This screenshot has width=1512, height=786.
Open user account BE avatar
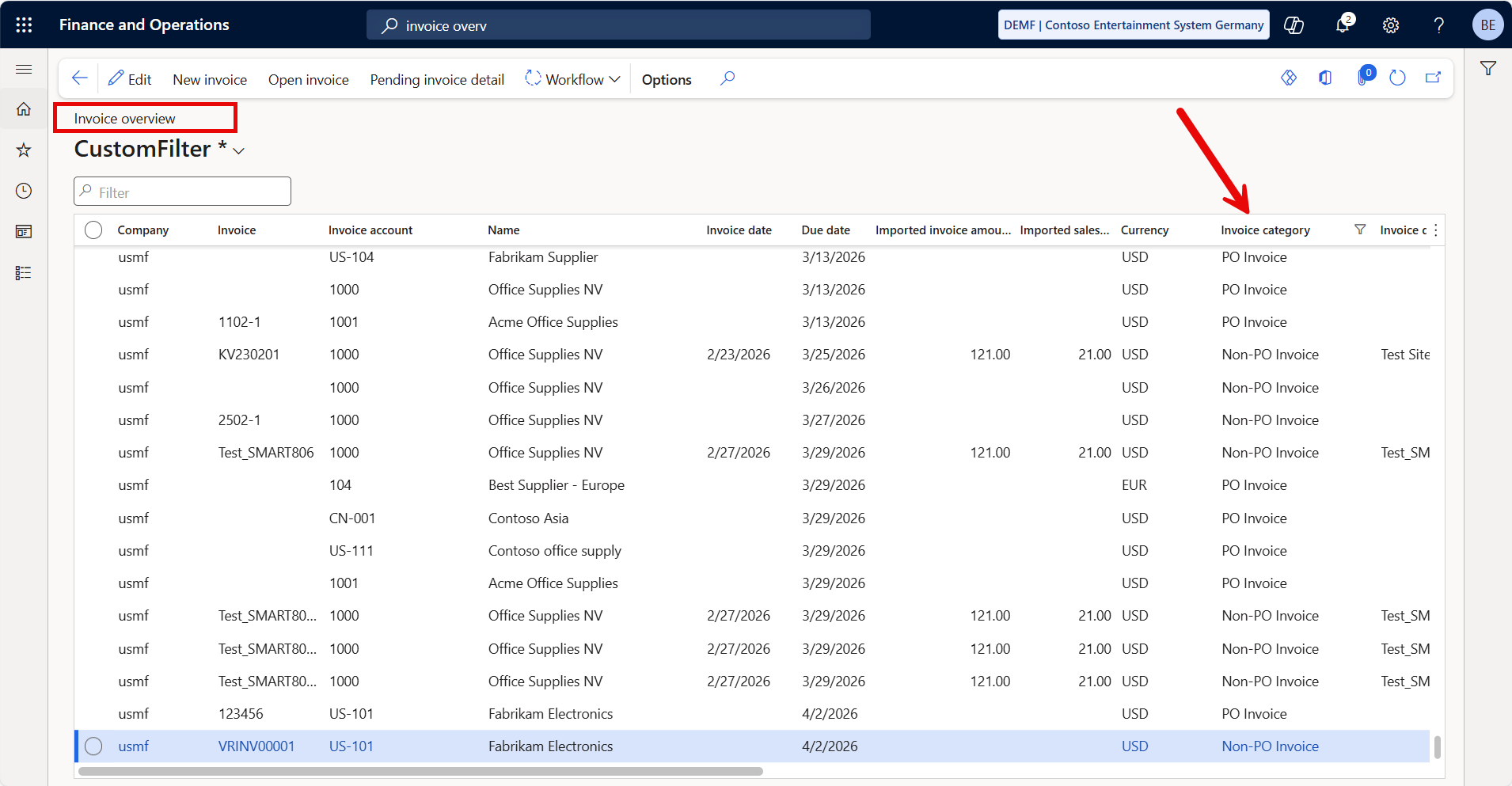tap(1488, 25)
